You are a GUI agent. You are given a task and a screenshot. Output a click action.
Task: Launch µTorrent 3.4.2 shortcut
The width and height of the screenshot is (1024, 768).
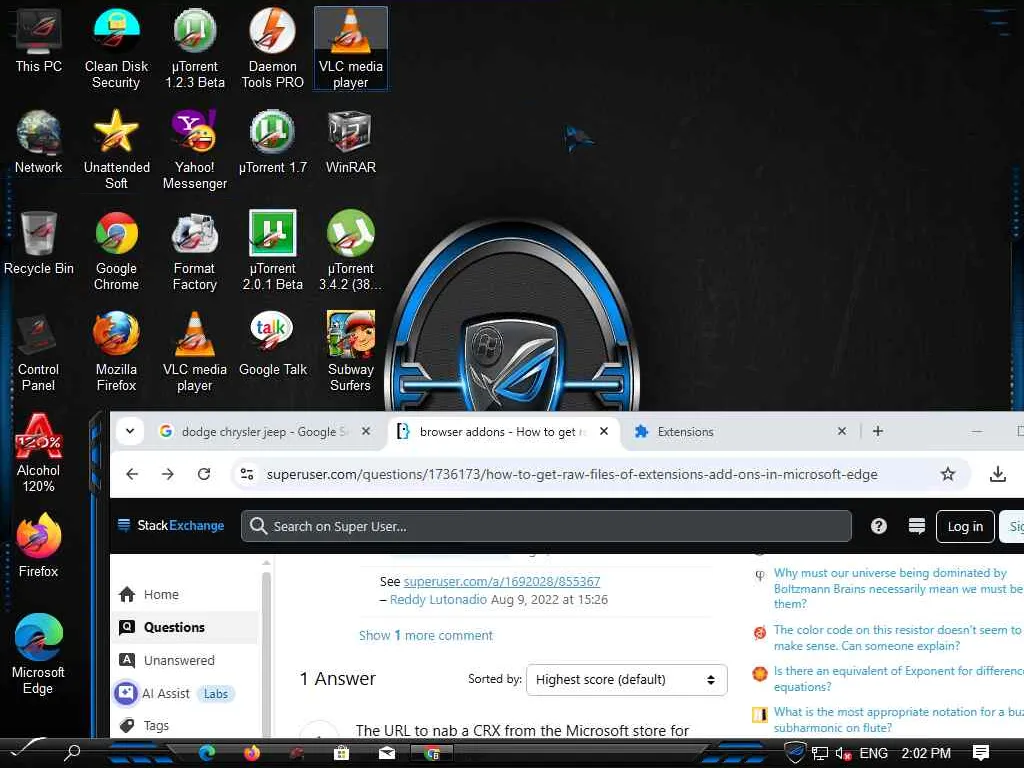coord(351,251)
